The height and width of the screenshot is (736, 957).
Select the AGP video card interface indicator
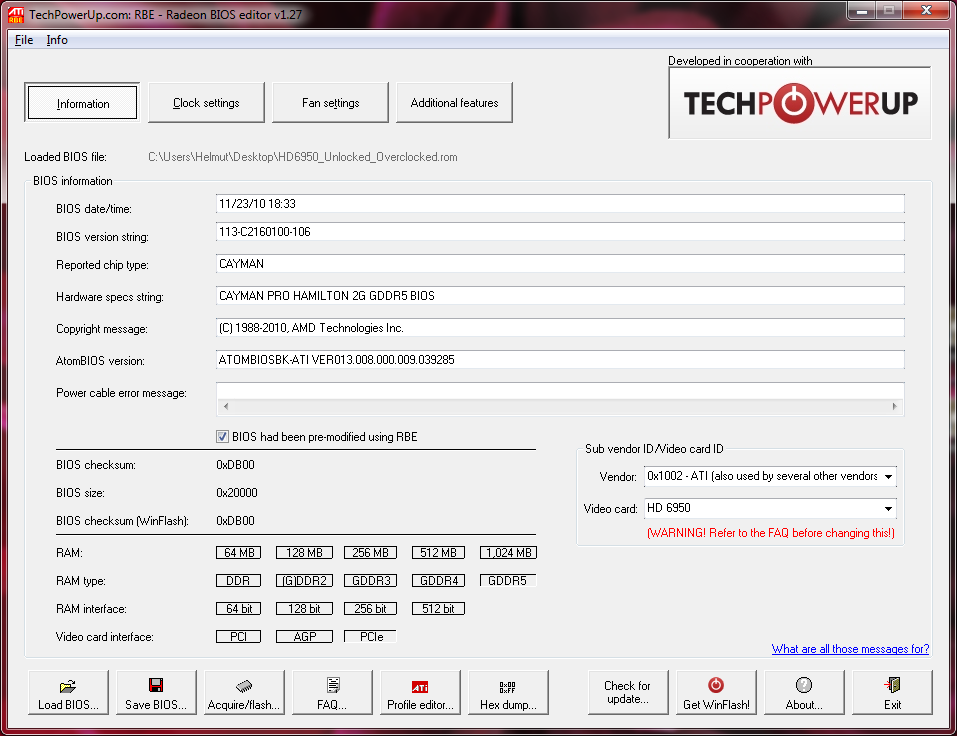[305, 637]
